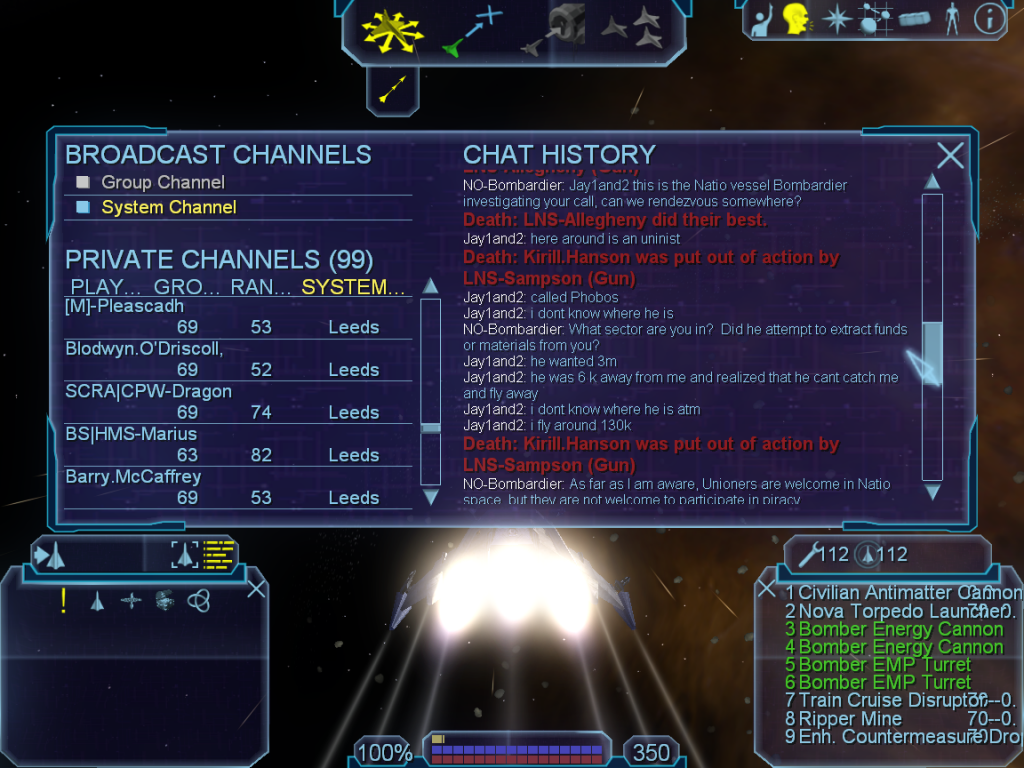Select player BS|HMS-Marius
This screenshot has height=768, width=1024.
point(238,445)
